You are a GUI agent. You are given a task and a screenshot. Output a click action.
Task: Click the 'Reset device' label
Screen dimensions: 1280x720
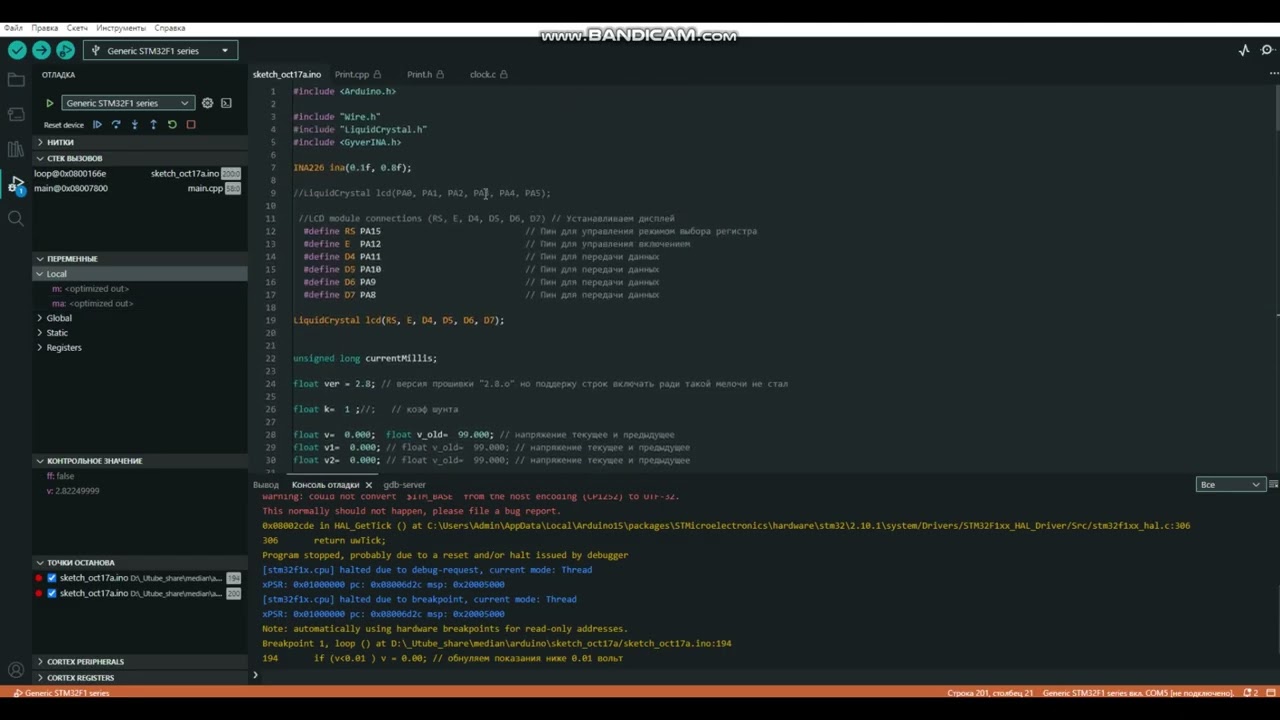point(64,125)
